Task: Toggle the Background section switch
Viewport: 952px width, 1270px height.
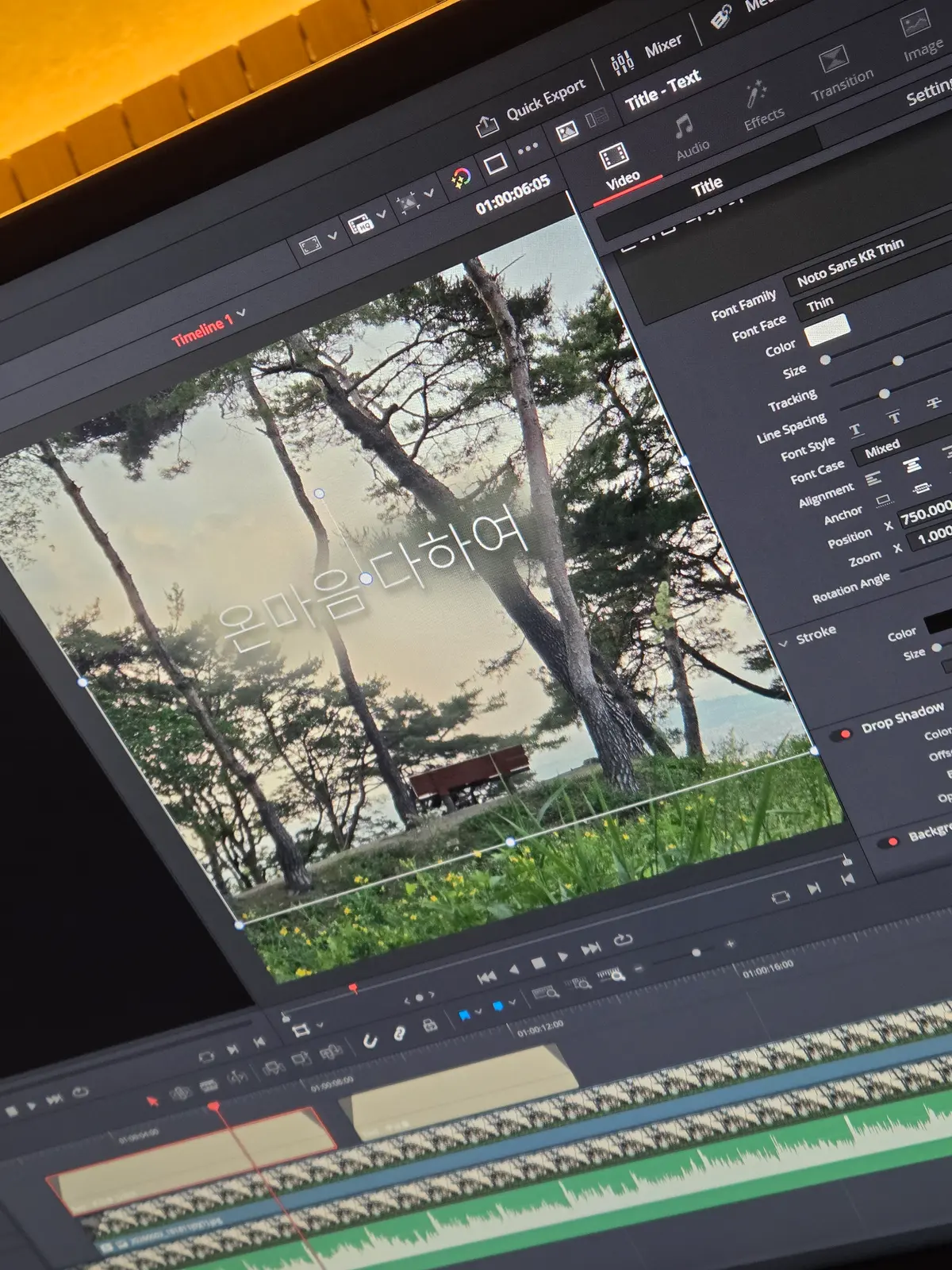Action: tap(888, 843)
